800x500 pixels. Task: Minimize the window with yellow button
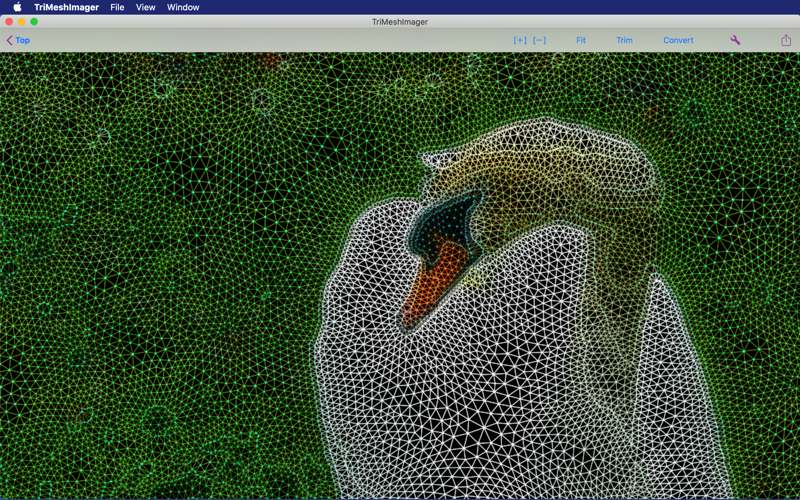tap(21, 21)
